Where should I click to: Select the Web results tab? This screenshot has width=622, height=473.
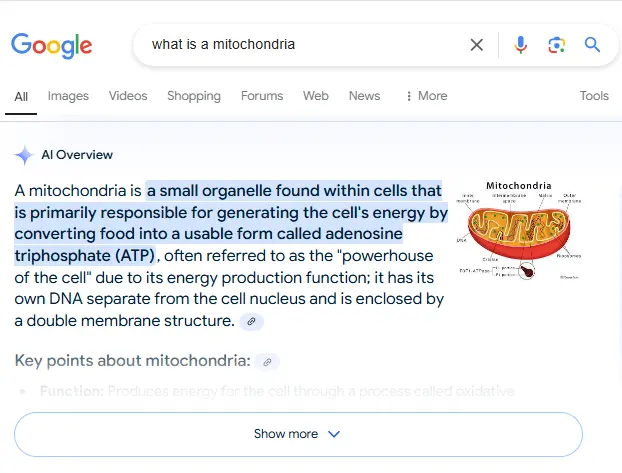[x=316, y=96]
